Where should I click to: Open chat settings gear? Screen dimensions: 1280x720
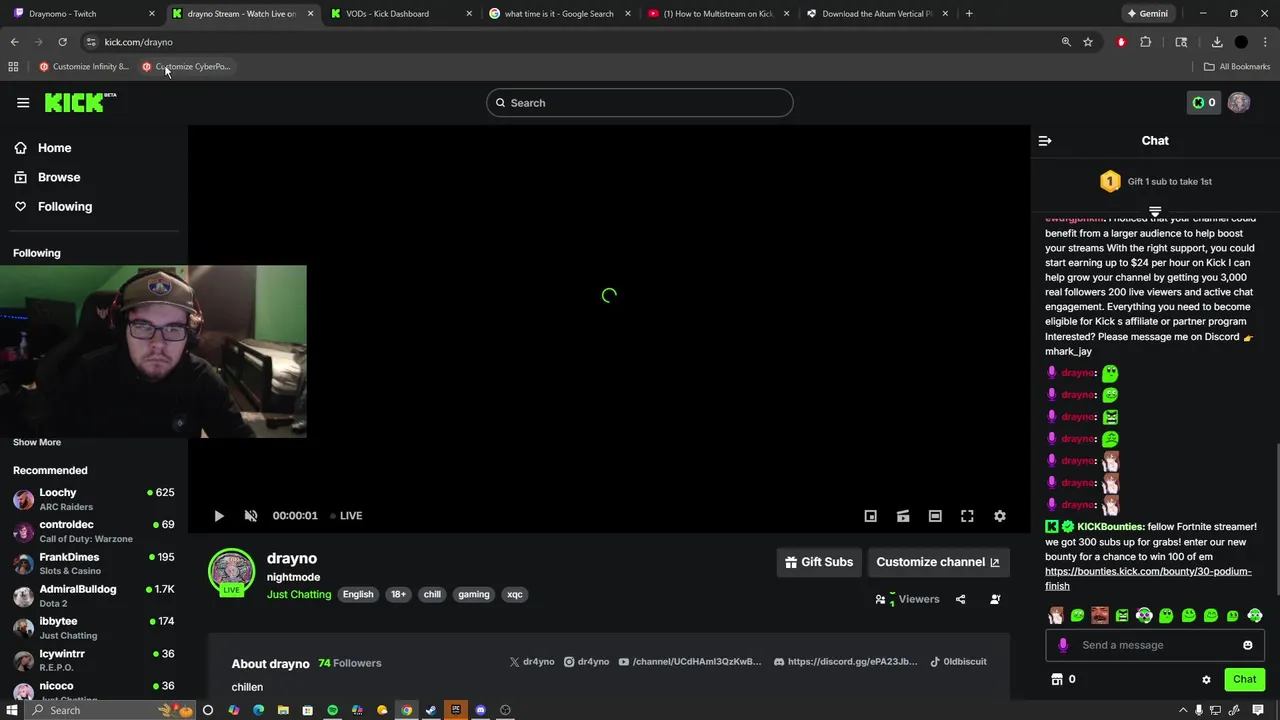pyautogui.click(x=1207, y=680)
